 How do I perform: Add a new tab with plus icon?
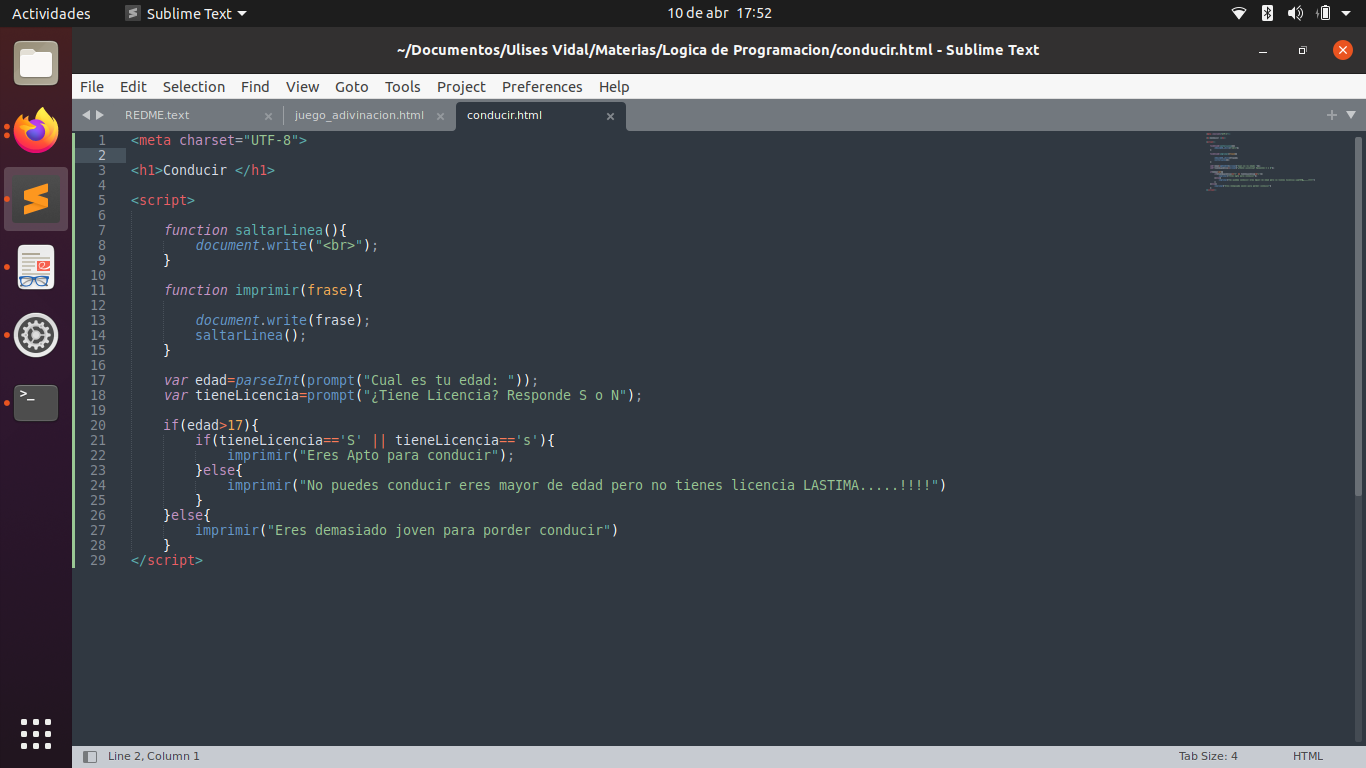pos(1332,115)
